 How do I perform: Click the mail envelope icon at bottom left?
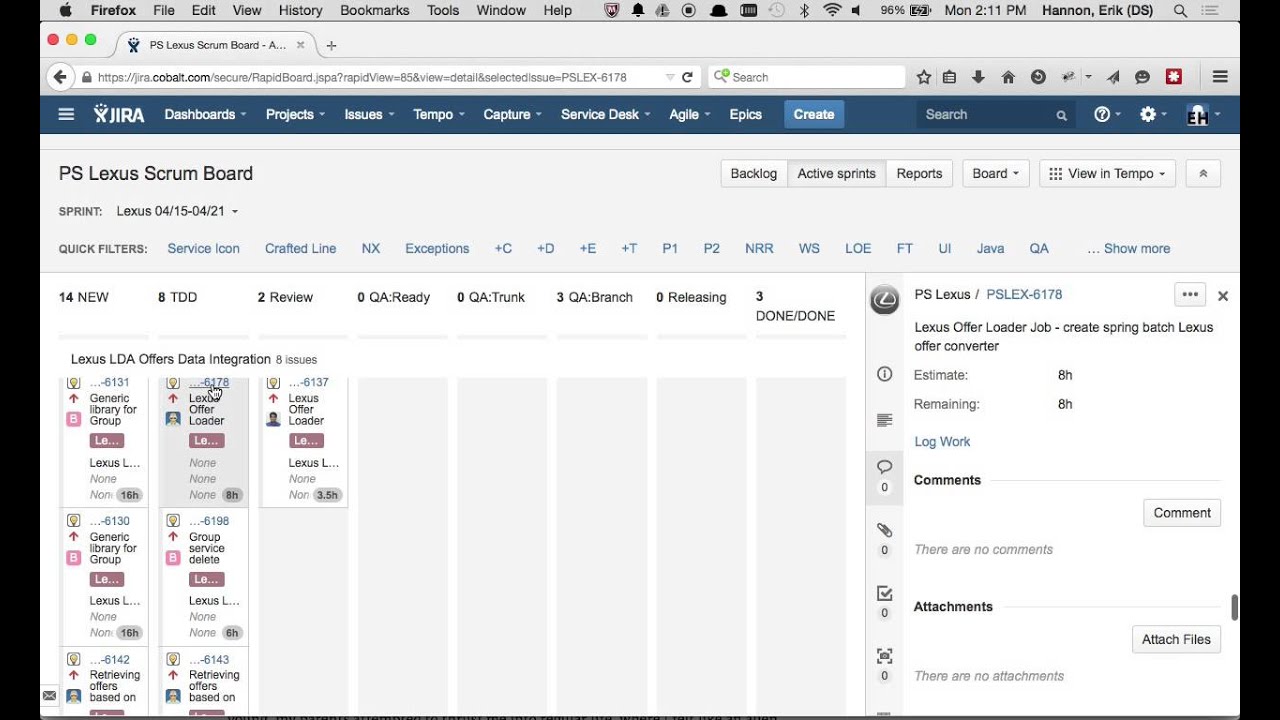pyautogui.click(x=49, y=696)
